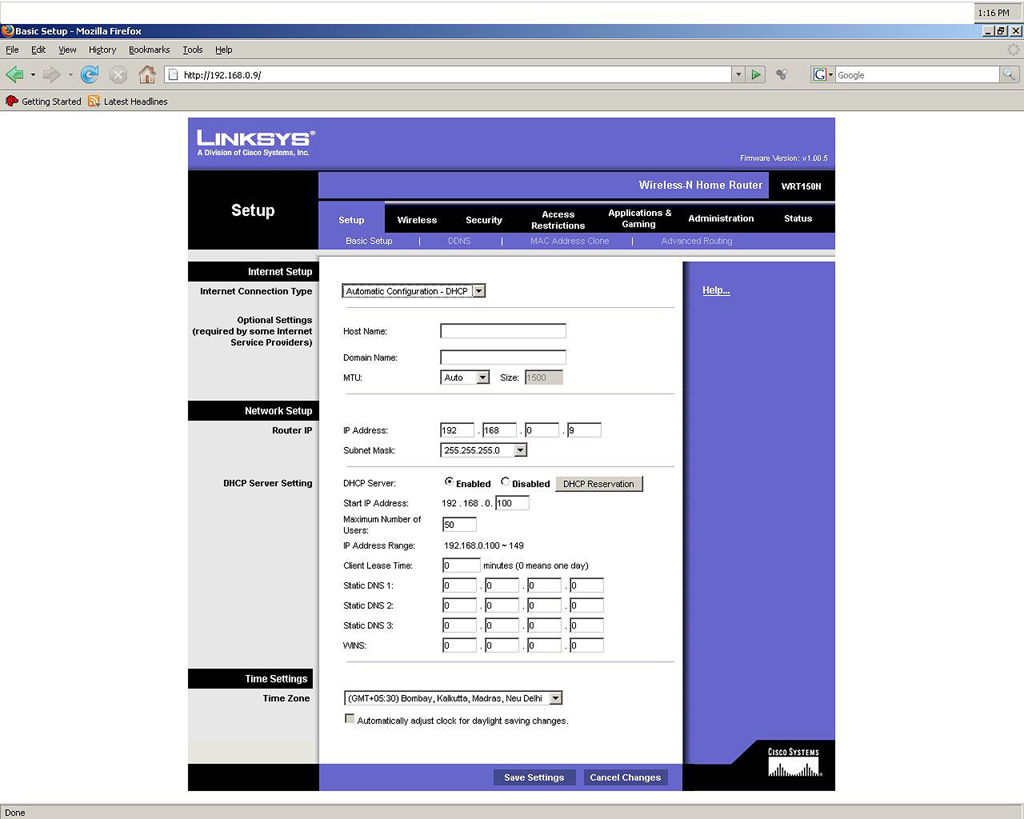Viewport: 1024px width, 819px height.
Task: Click the green Go arrow beside address bar
Action: (x=757, y=75)
